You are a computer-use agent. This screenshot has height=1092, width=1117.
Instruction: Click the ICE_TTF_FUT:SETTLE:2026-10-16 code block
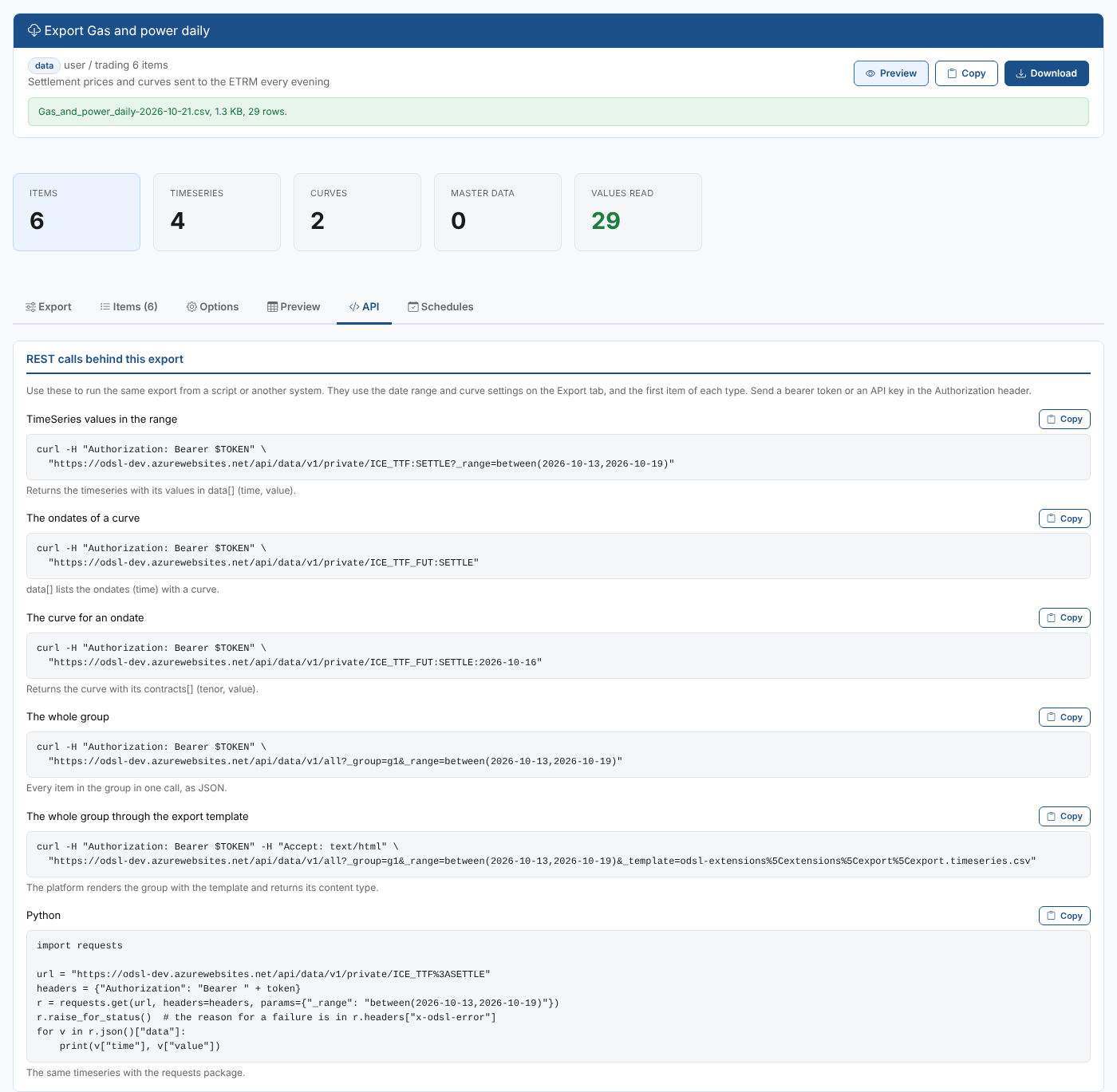558,656
